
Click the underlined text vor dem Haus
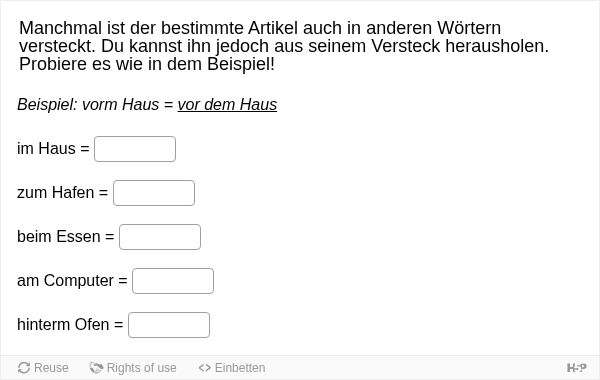pyautogui.click(x=227, y=104)
